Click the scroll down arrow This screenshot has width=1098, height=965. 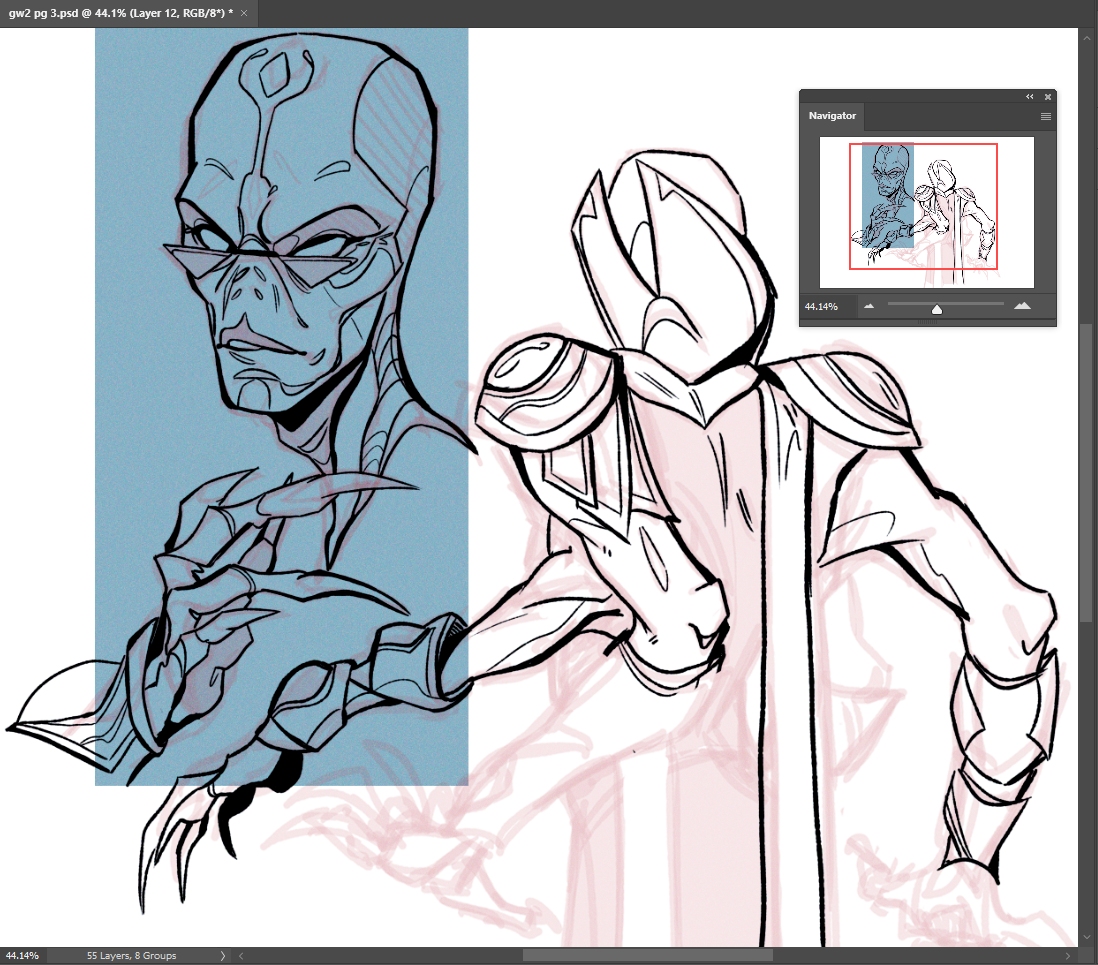click(1087, 937)
